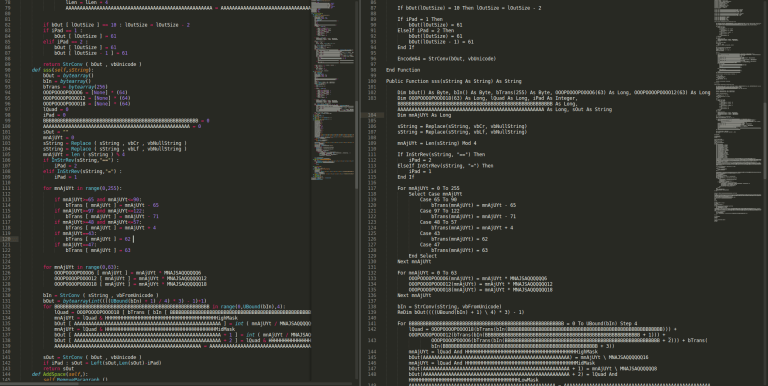Click line number 100 in right pane gutter
This screenshot has width=768, height=386.
coord(372,81)
